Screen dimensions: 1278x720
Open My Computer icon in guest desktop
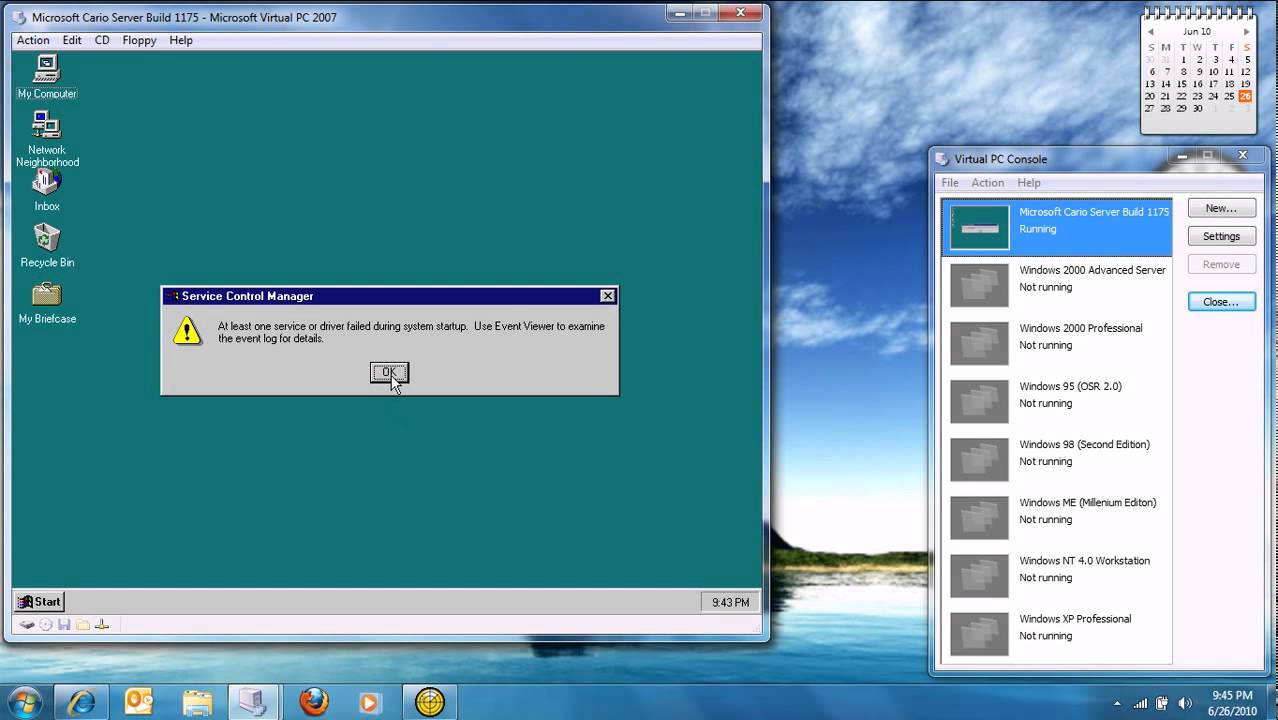pos(46,76)
